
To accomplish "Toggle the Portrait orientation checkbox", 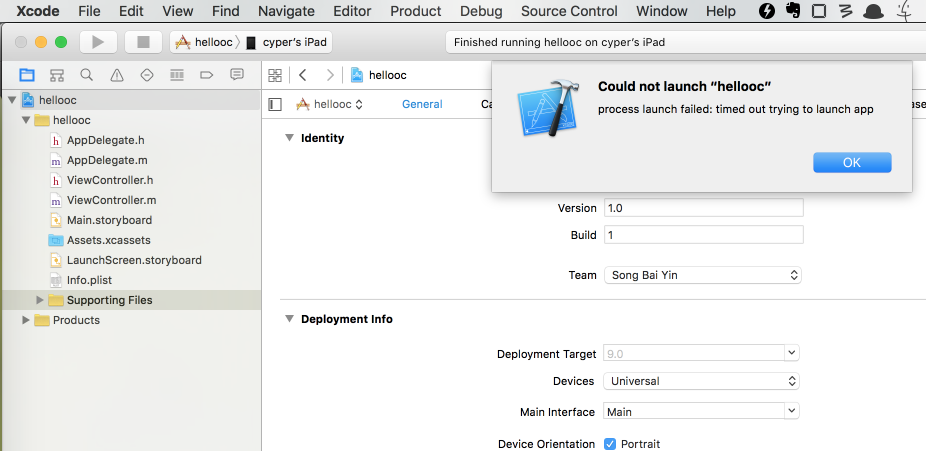I will [x=610, y=444].
